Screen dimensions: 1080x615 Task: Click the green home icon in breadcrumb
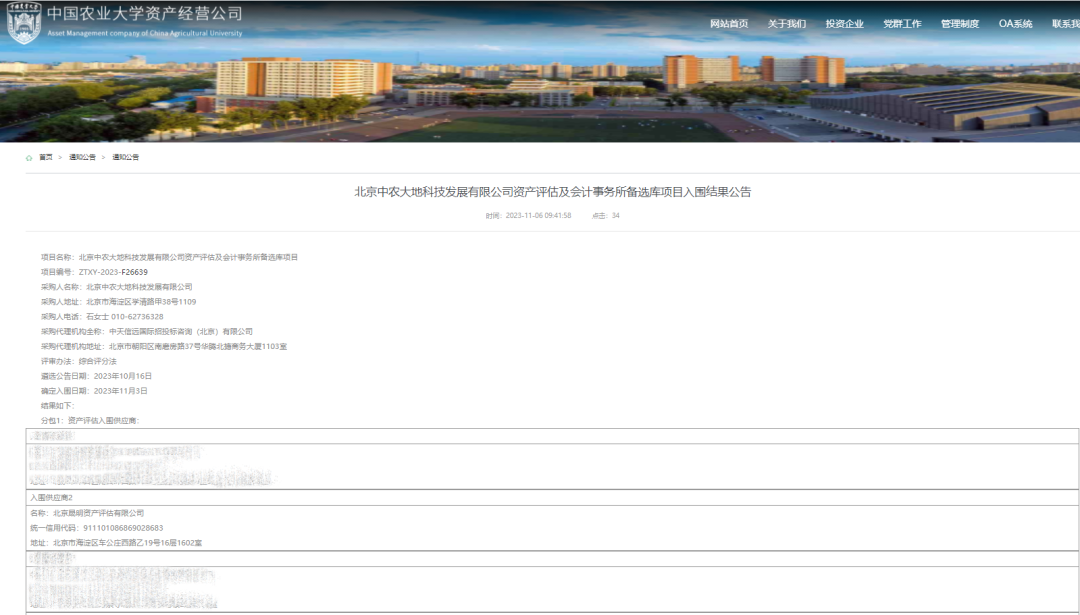tap(29, 158)
